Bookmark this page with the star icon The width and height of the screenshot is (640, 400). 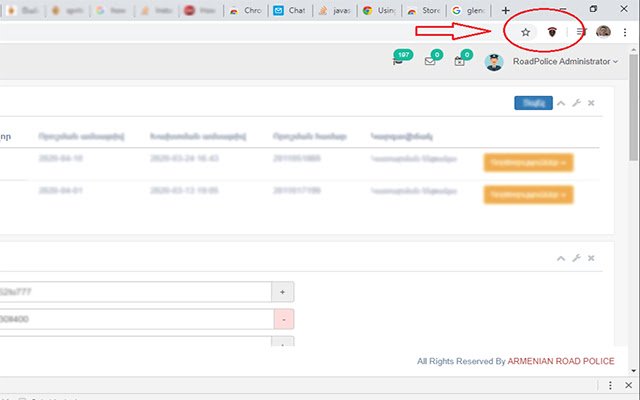[x=525, y=32]
